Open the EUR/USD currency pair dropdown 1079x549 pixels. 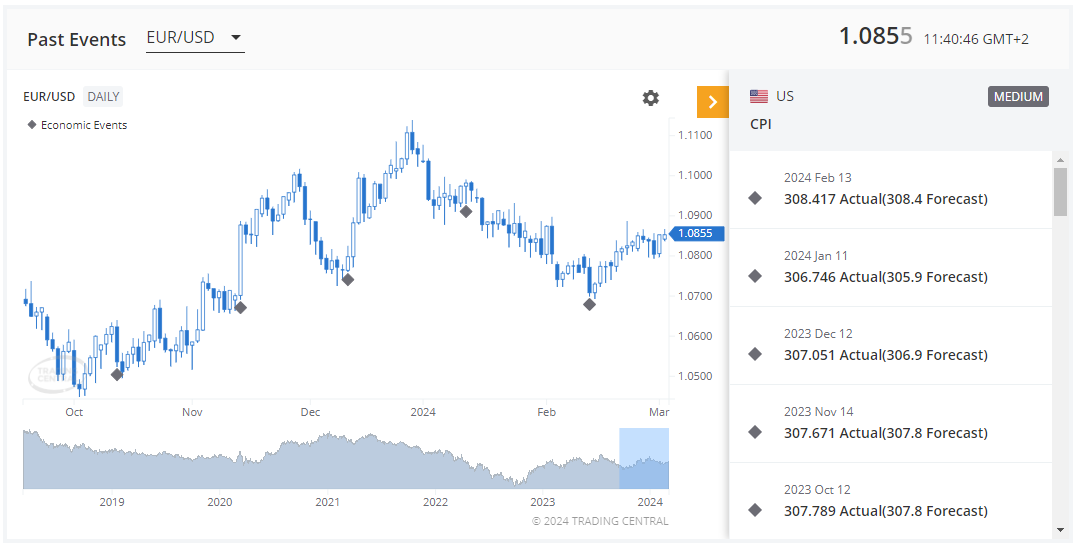pos(195,38)
